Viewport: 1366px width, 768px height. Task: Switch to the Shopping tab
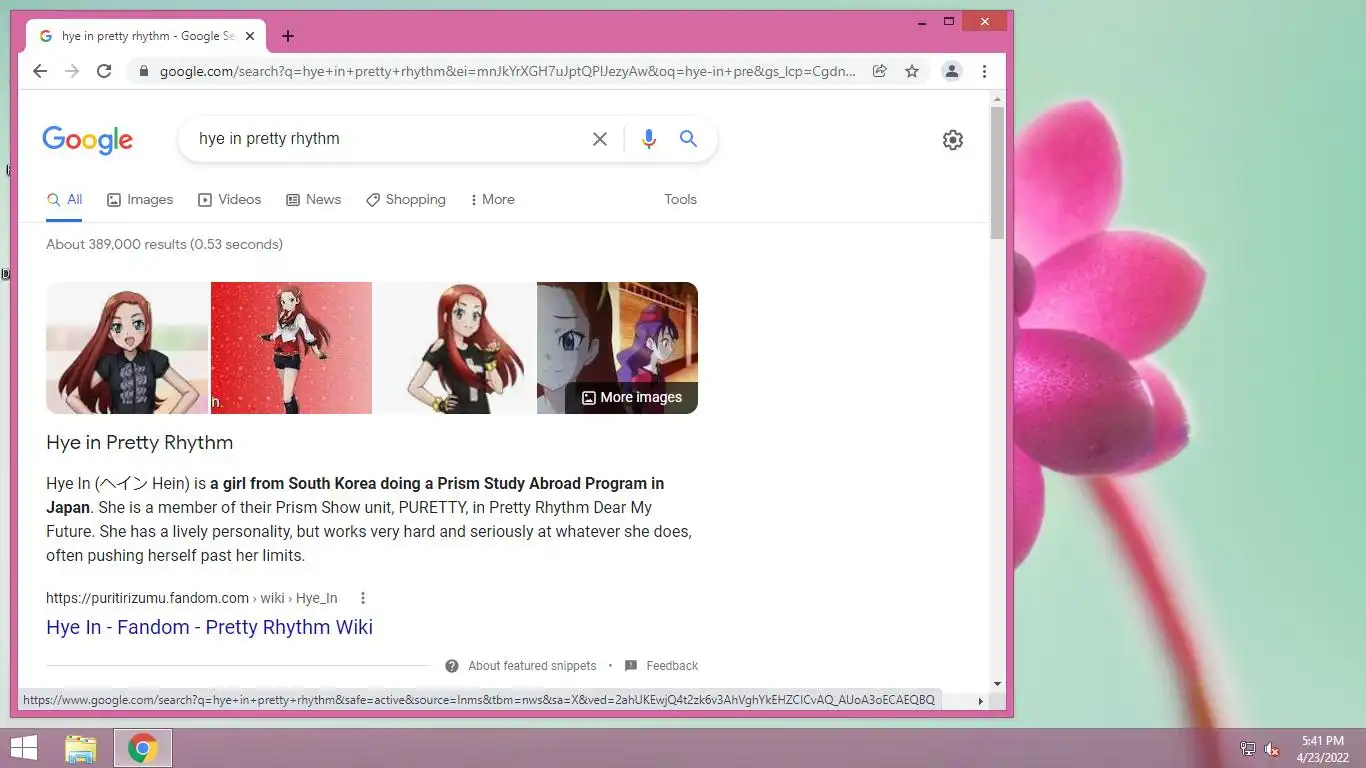point(406,199)
